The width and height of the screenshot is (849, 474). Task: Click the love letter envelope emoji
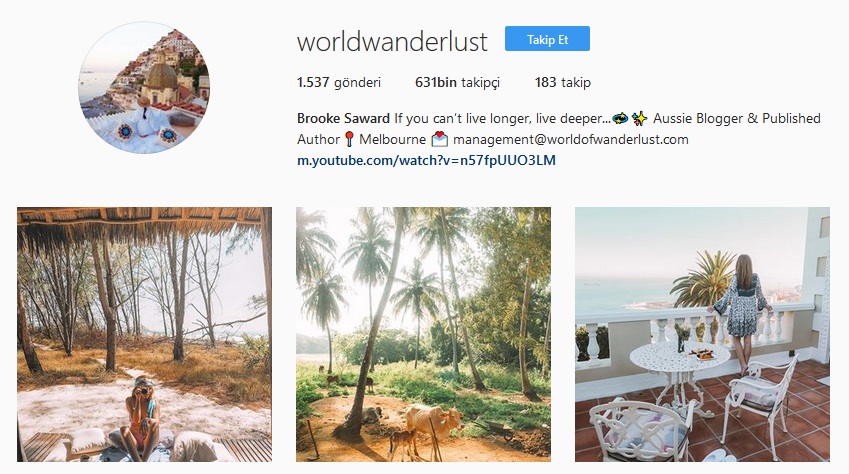pos(440,139)
